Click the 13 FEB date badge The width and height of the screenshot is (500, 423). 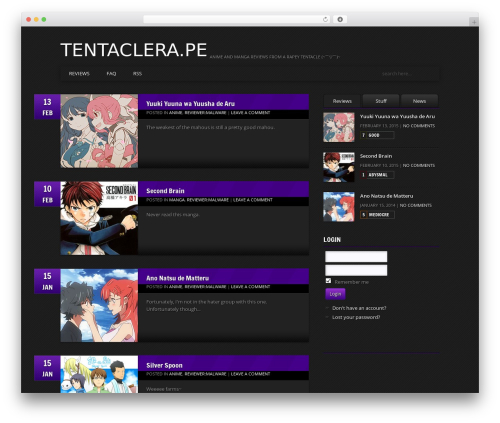pyautogui.click(x=47, y=107)
